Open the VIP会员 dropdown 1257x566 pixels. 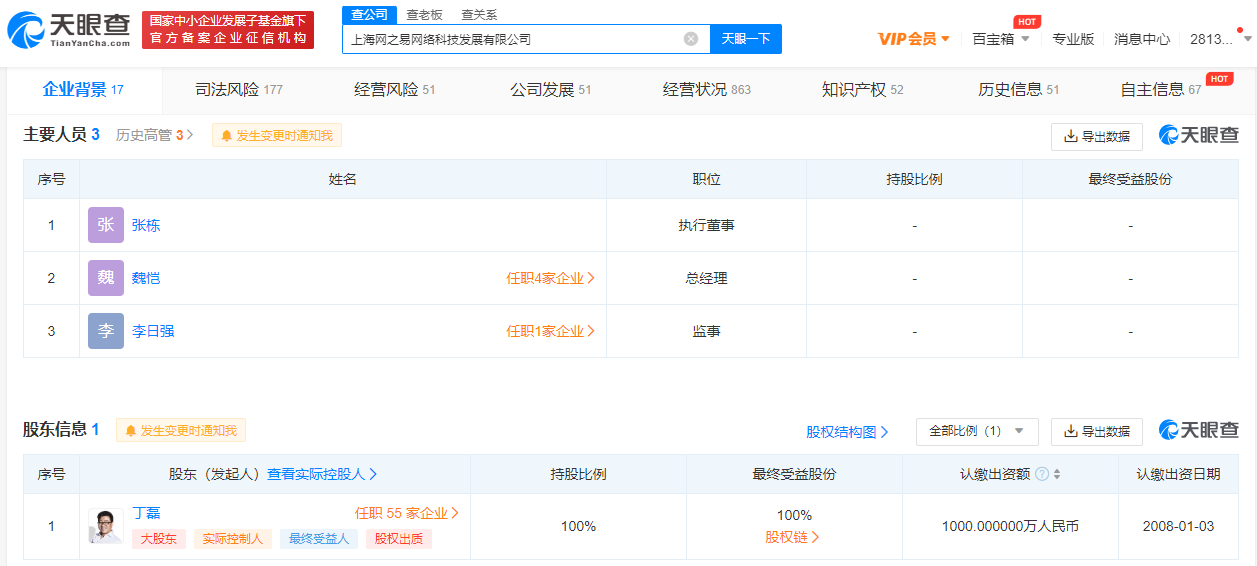point(914,39)
